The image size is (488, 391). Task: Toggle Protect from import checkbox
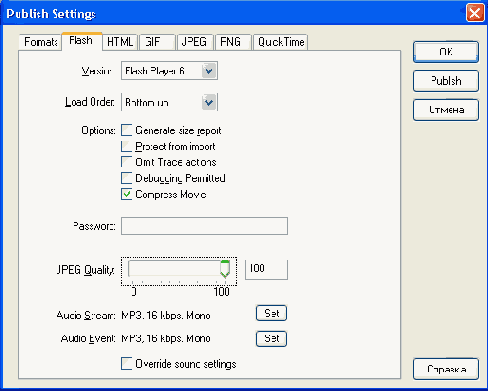click(x=127, y=146)
